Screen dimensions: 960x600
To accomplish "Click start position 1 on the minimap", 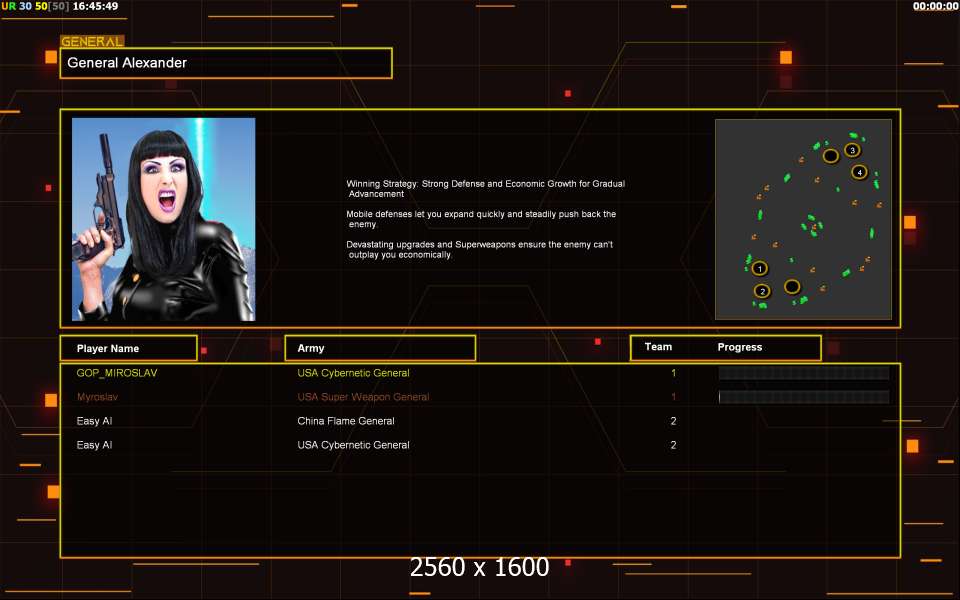I will (x=760, y=268).
